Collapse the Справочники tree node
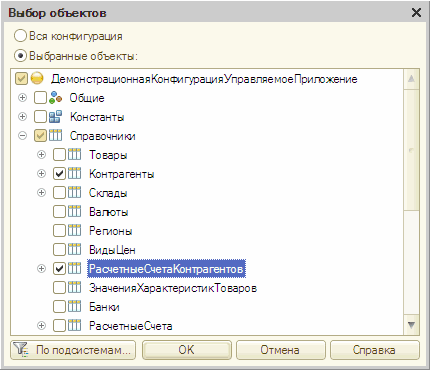The height and width of the screenshot is (370, 430). pyautogui.click(x=22, y=136)
